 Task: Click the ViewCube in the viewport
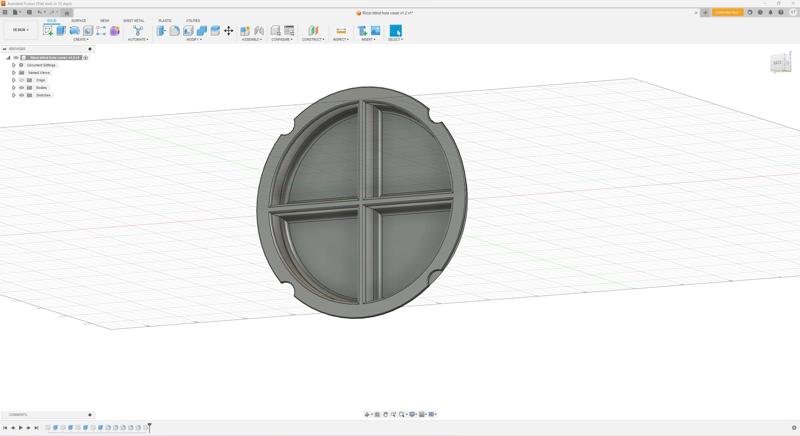[x=779, y=64]
